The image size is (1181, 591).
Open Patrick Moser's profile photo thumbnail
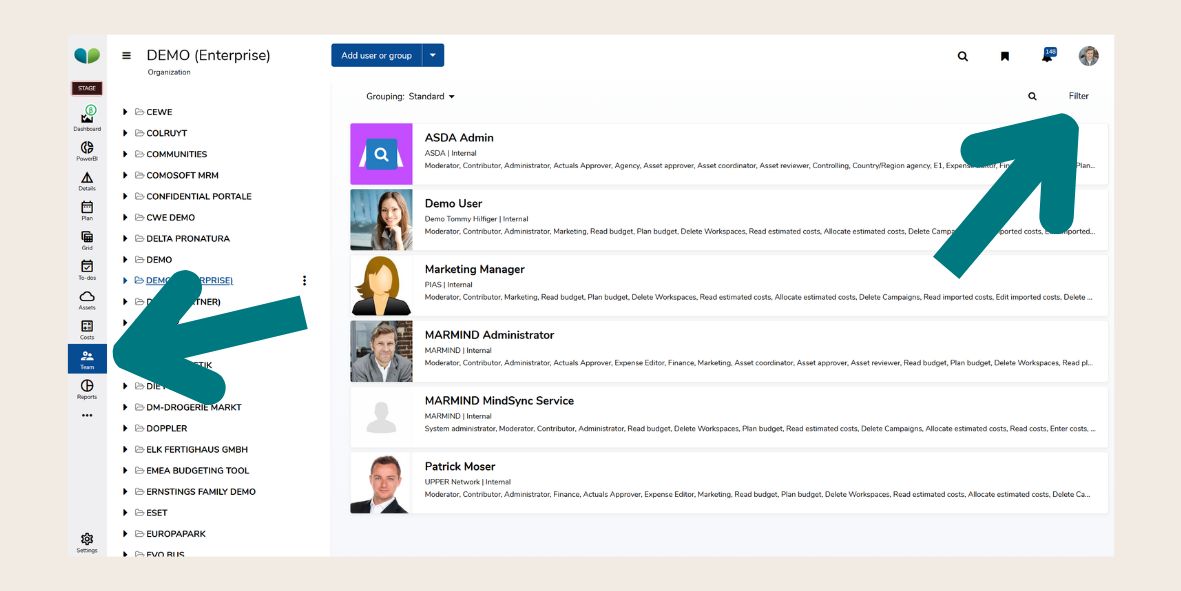[381, 483]
